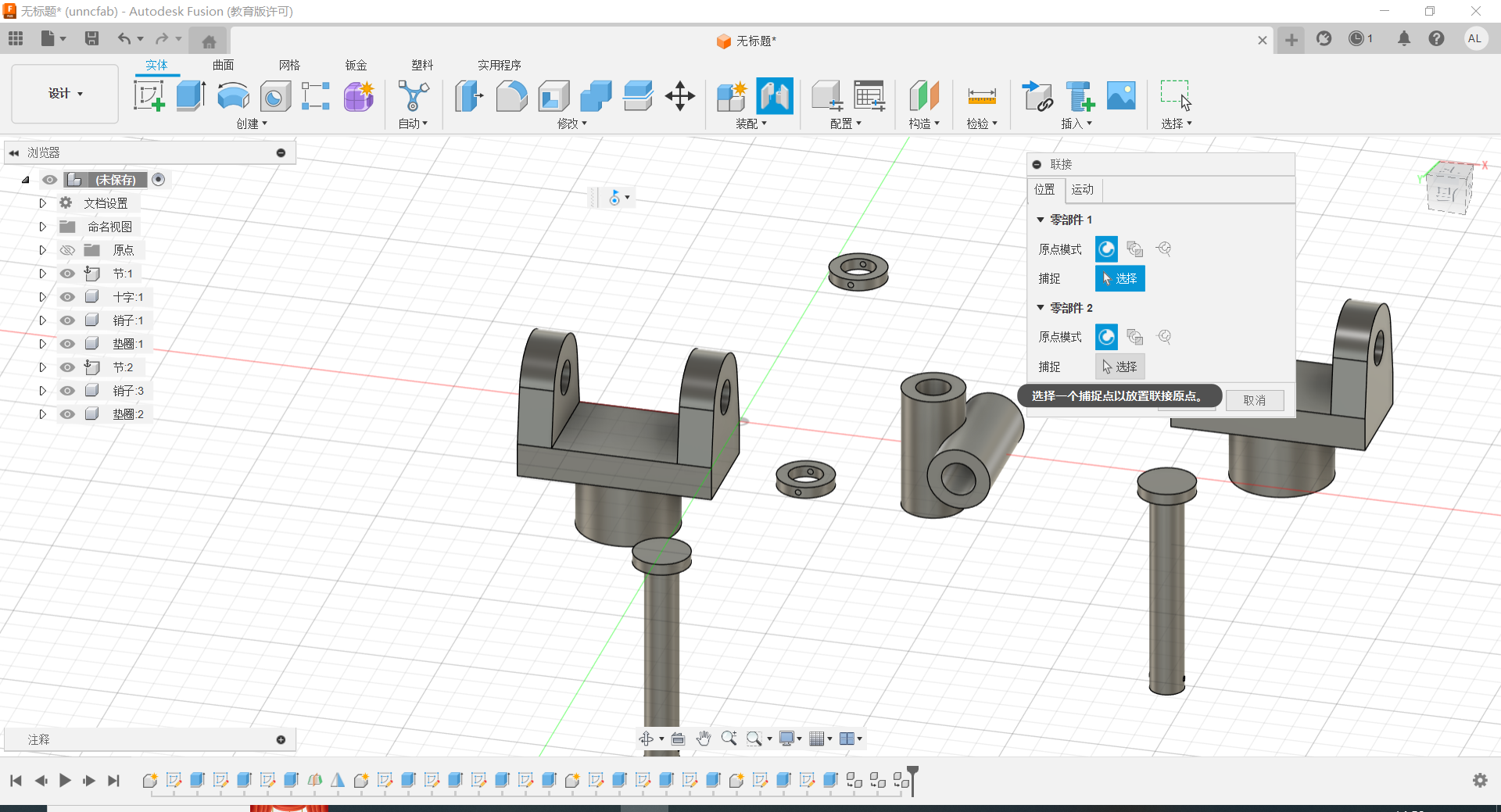Switch to the 曲面 ribbon tab
This screenshot has height=812, width=1501.
pos(223,65)
